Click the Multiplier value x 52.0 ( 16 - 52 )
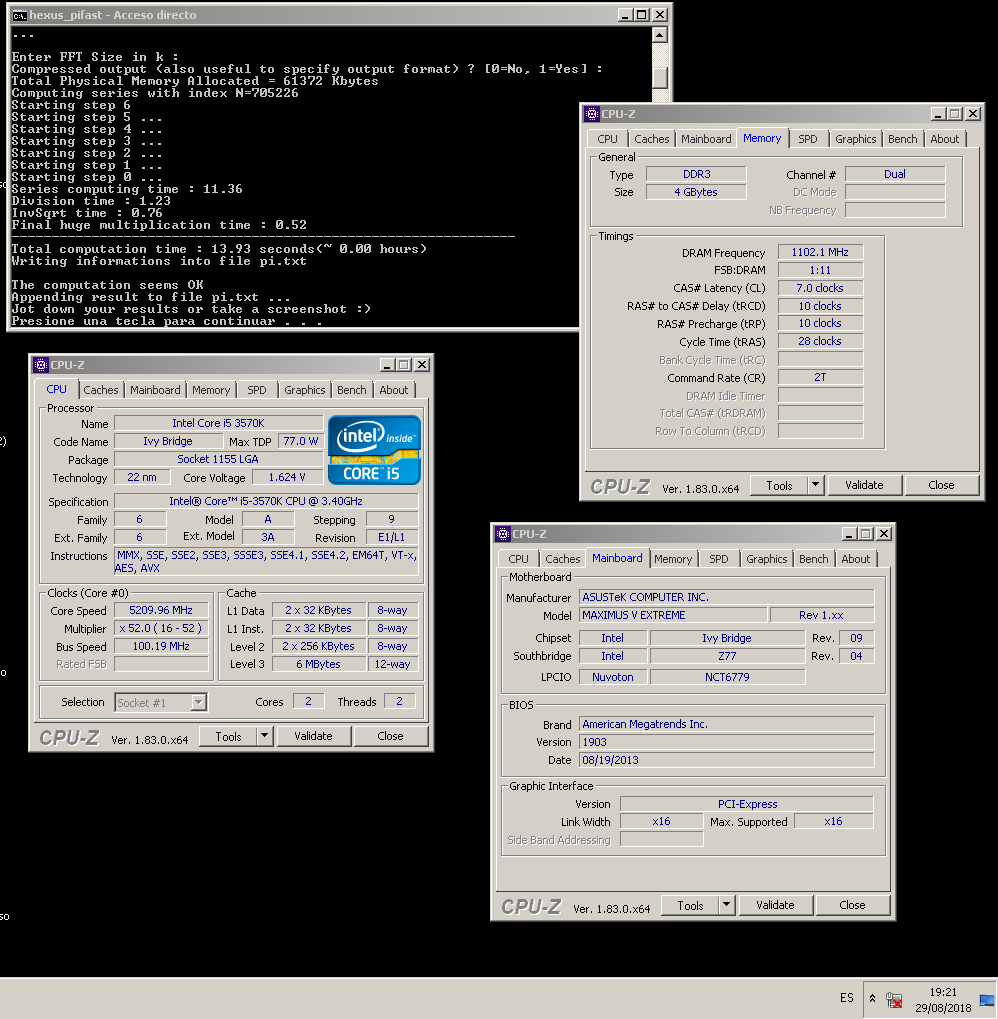 click(161, 628)
